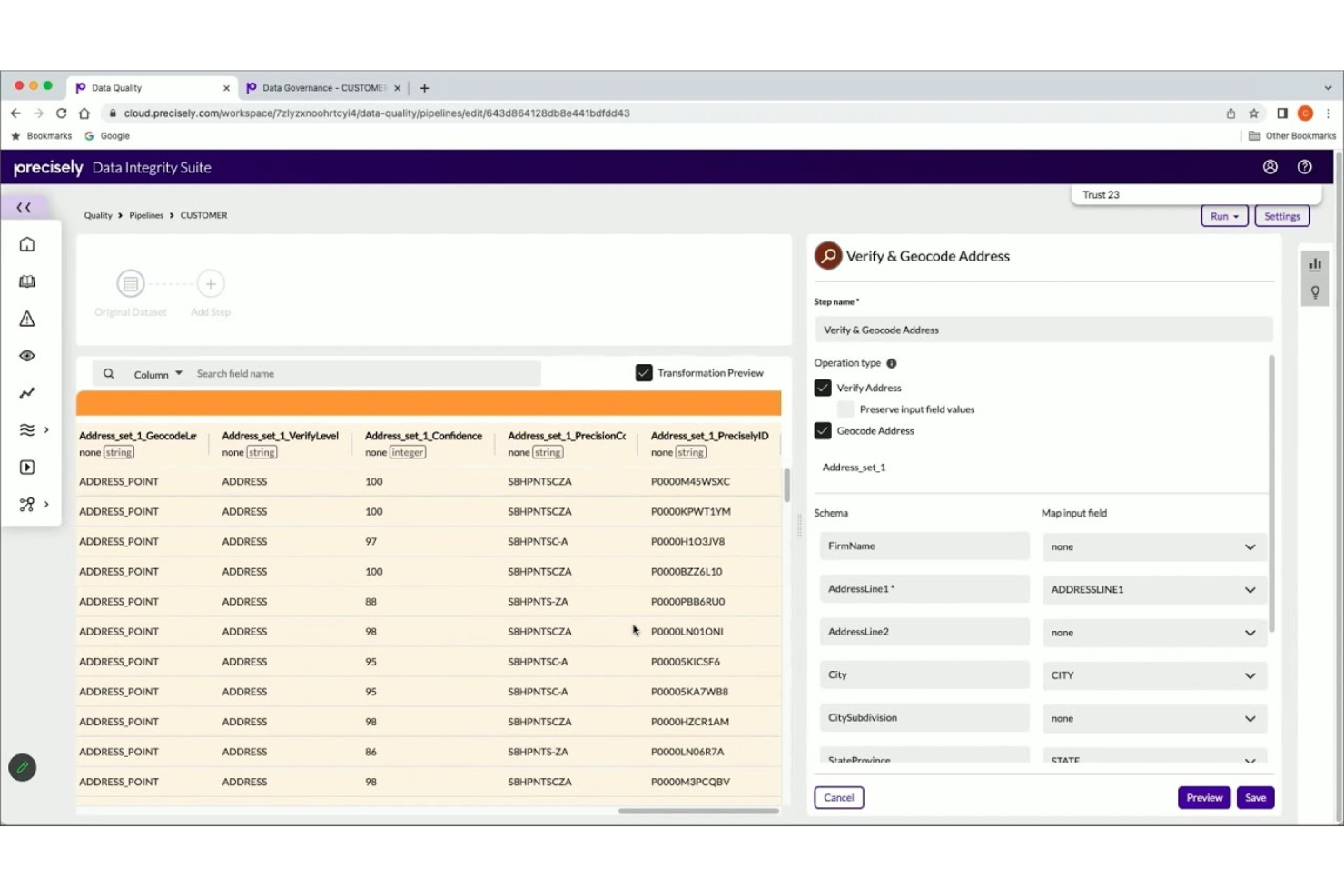Screen dimensions: 1344x896
Task: Go to Quality in the breadcrumb
Action: (98, 215)
